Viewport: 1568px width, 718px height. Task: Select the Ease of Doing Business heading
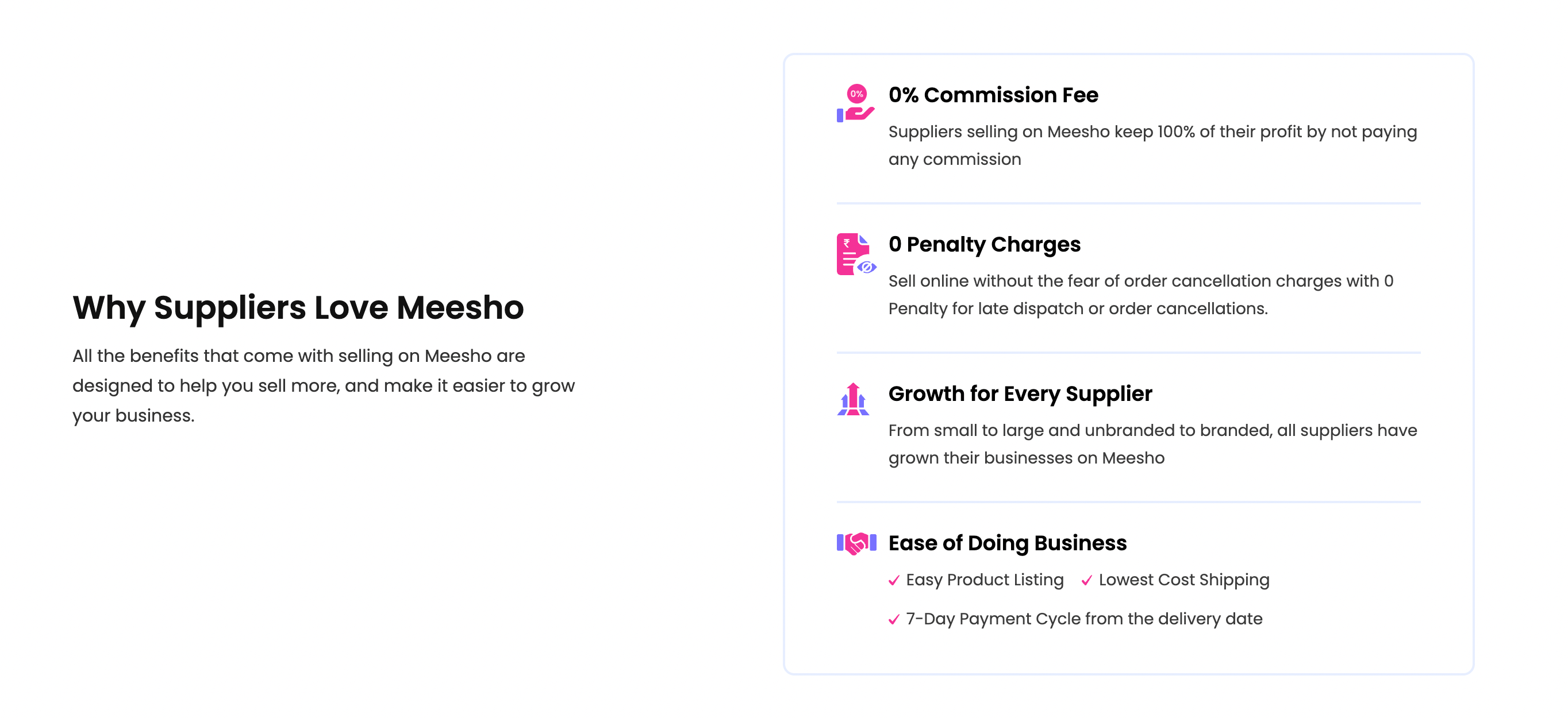pyautogui.click(x=1007, y=543)
